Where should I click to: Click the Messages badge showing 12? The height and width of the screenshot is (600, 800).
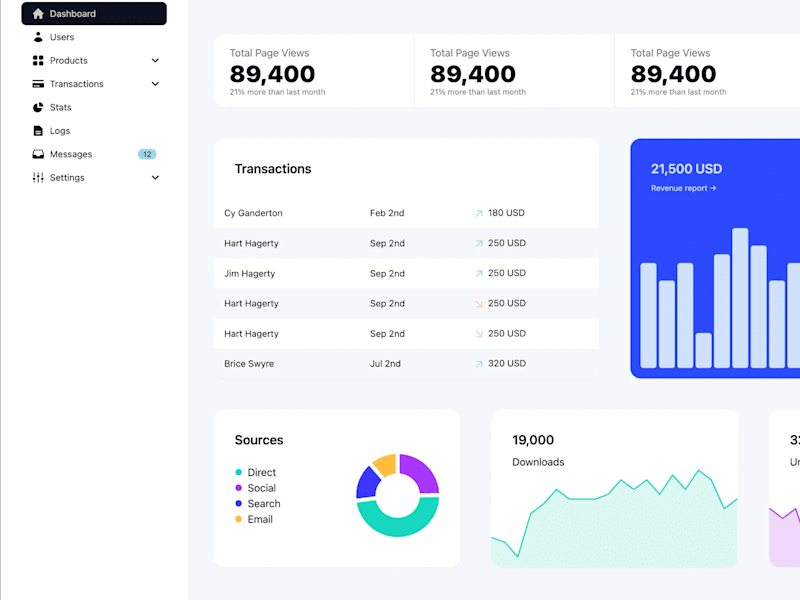point(147,154)
